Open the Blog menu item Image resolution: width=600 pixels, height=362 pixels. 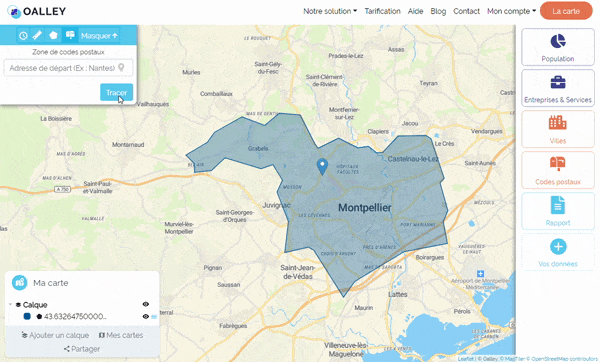pos(438,11)
